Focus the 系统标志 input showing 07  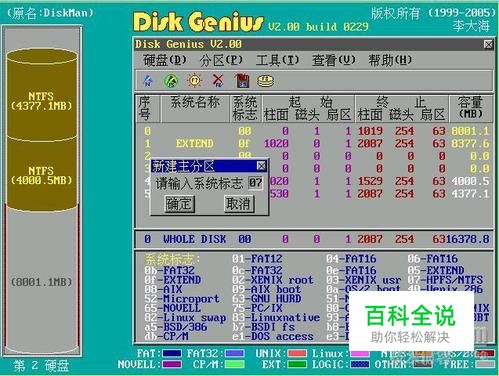(255, 183)
